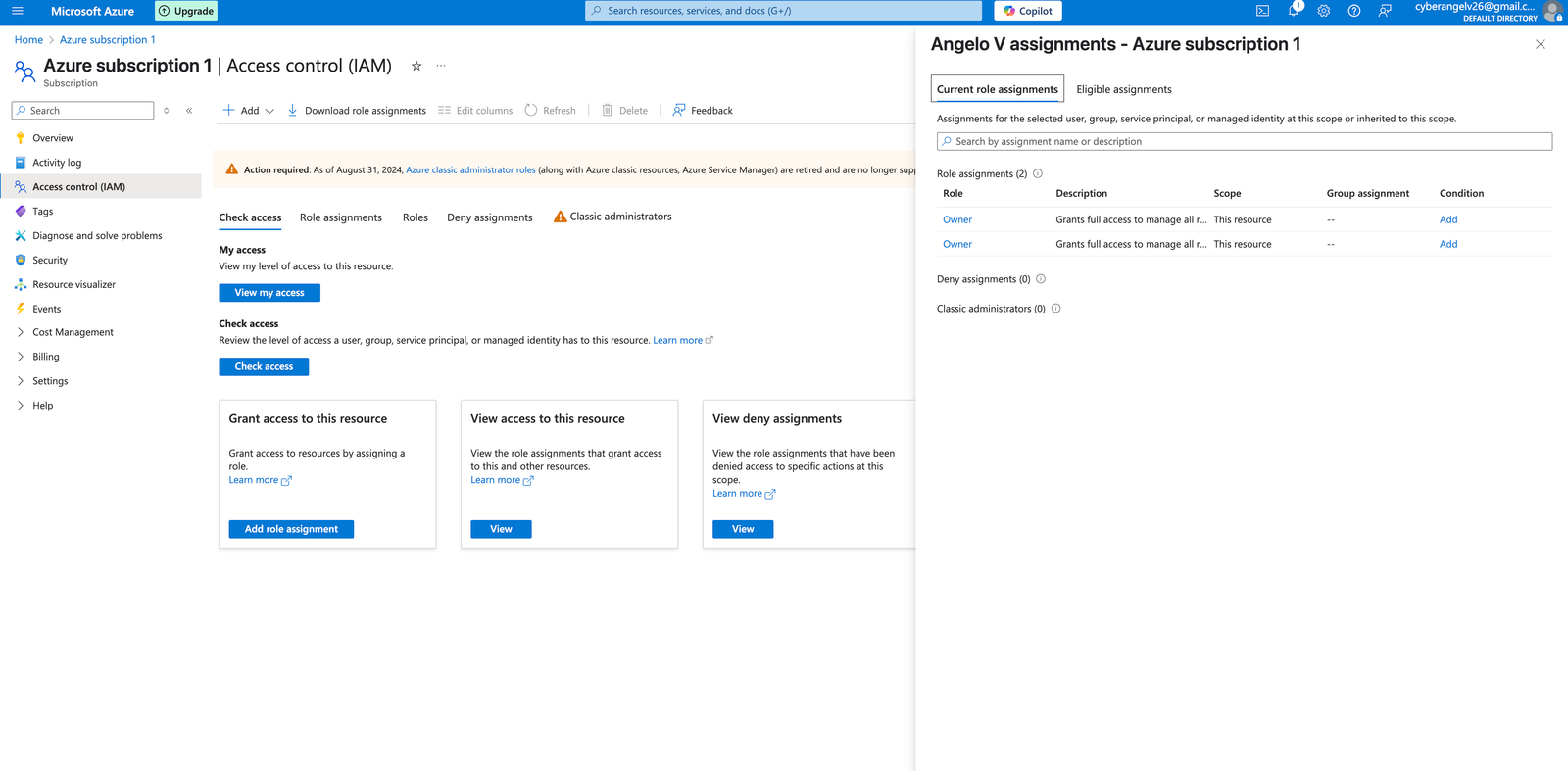
Task: Open second Owner role link
Action: tap(957, 244)
